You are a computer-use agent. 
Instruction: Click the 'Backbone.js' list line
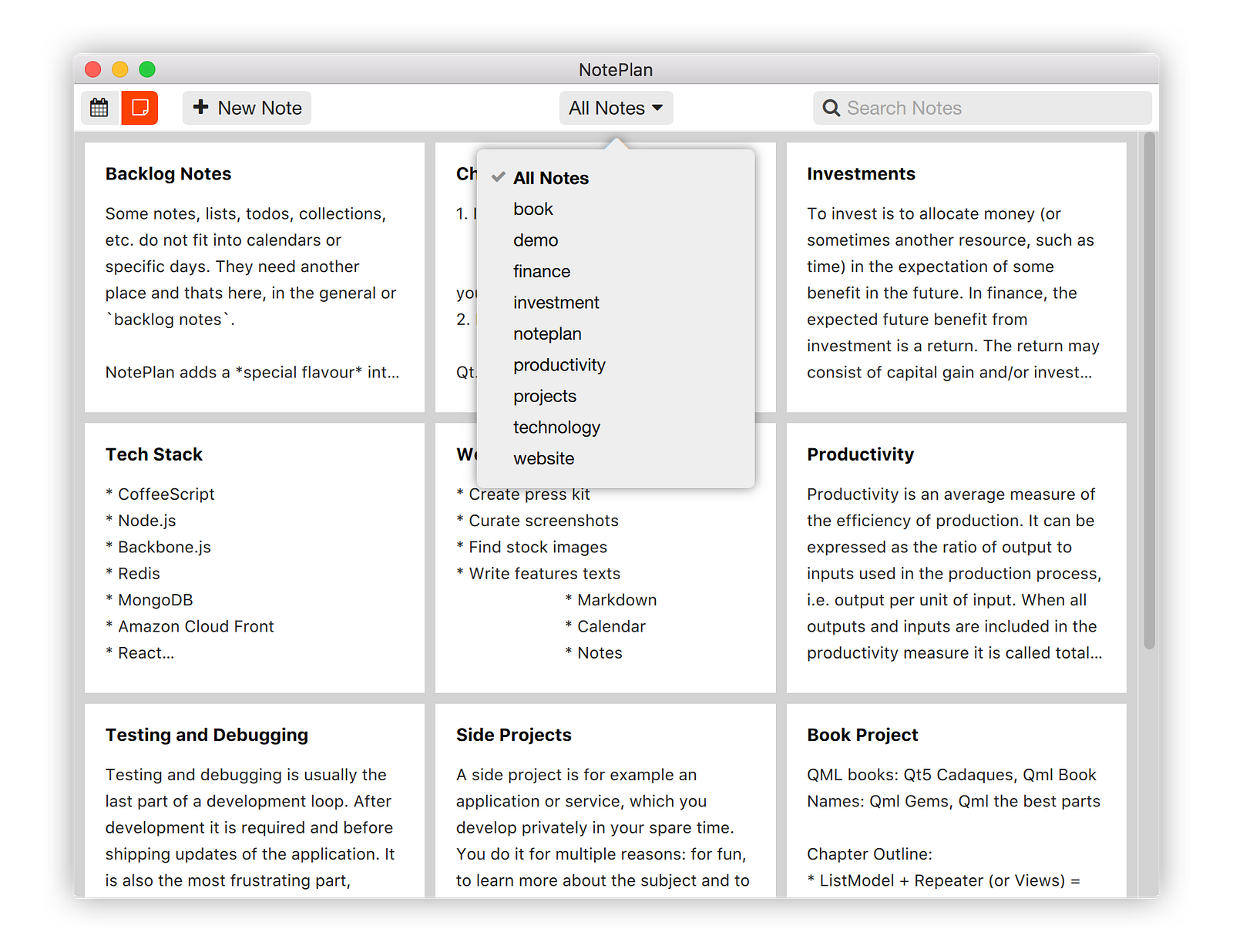pos(158,547)
